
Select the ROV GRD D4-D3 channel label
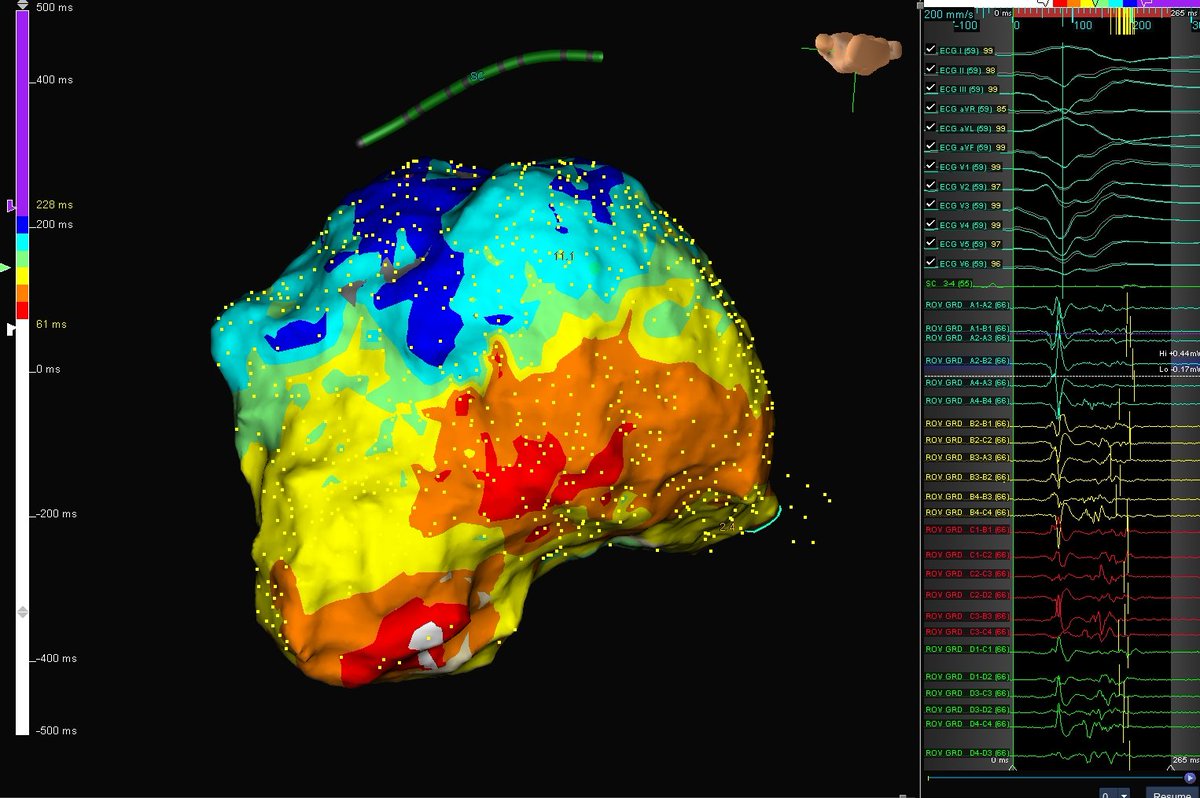(967, 753)
